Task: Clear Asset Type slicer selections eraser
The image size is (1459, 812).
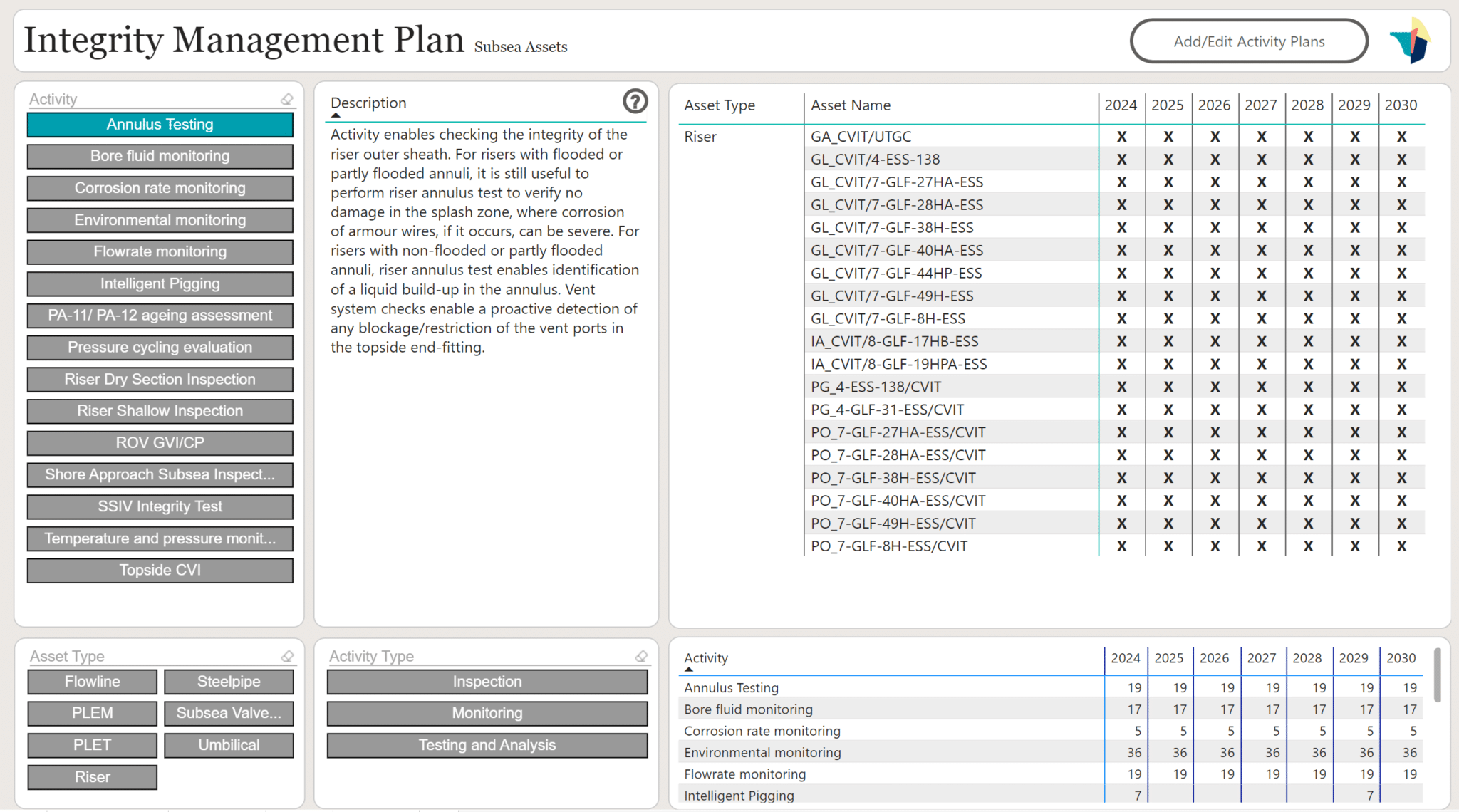Action: pos(287,656)
